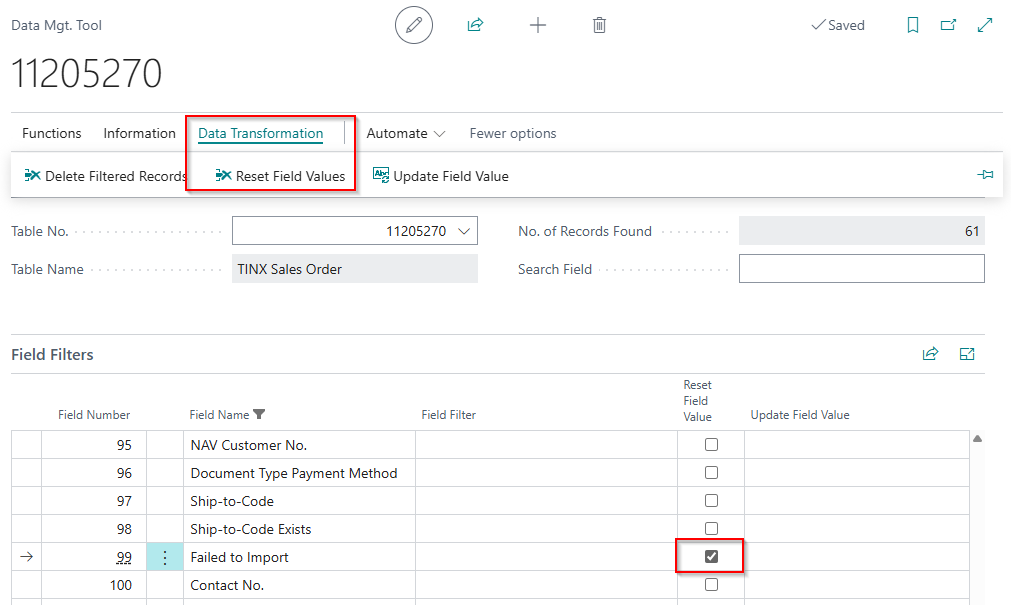Click the Field Number column header
Screen dimensions: 1011x605
point(94,415)
